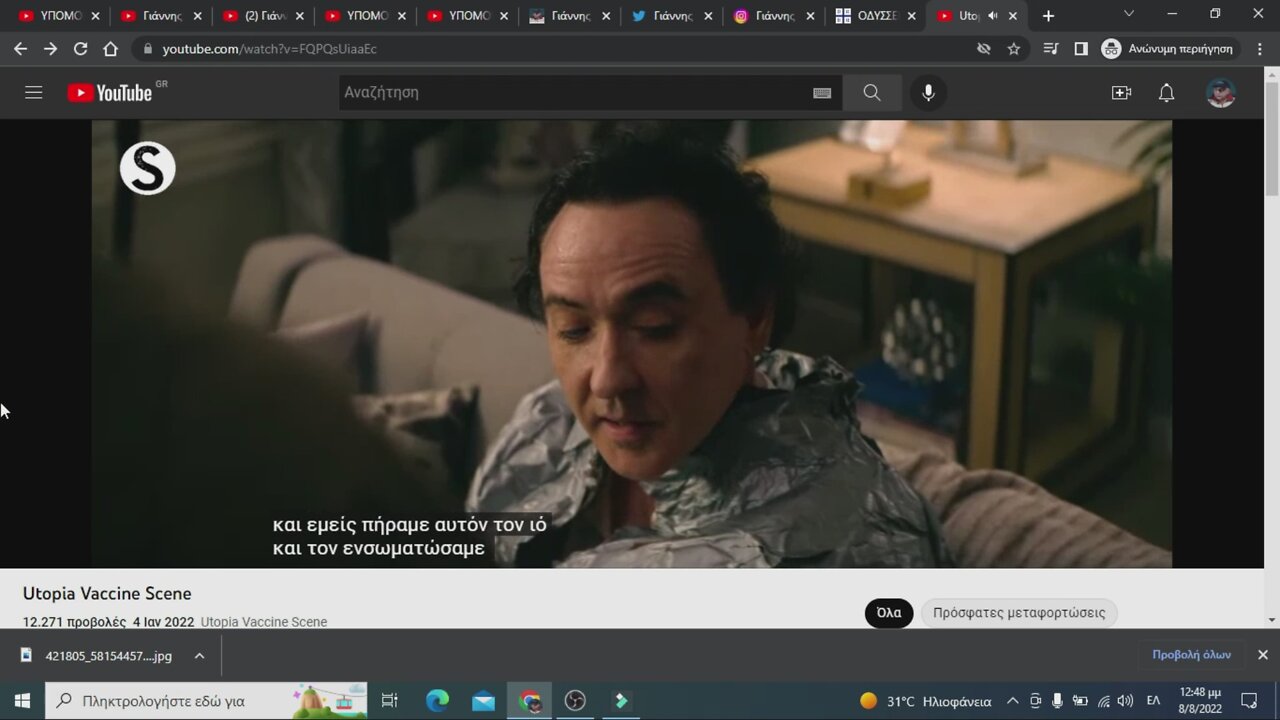The width and height of the screenshot is (1280, 720).
Task: Reload the current page
Action: 81,49
